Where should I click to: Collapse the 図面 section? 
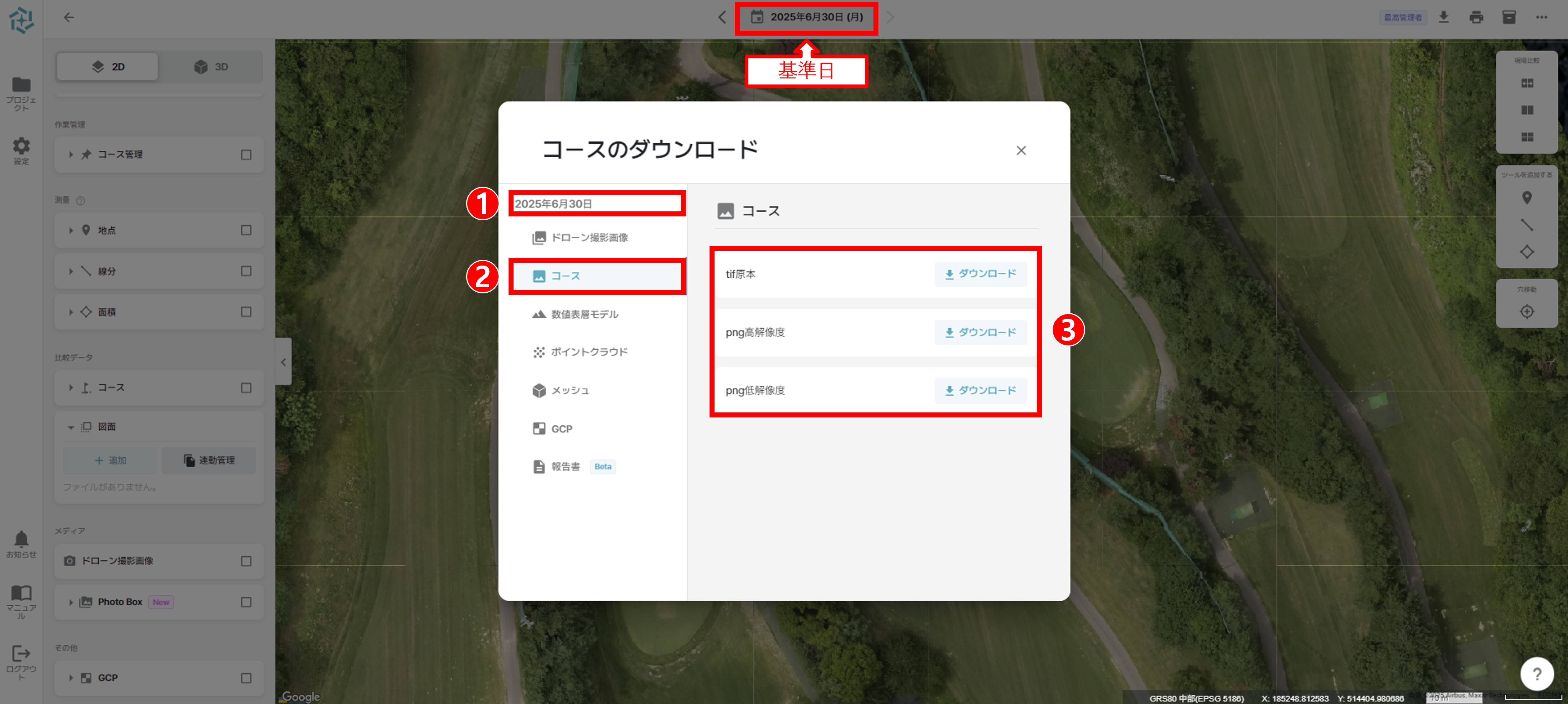point(71,427)
